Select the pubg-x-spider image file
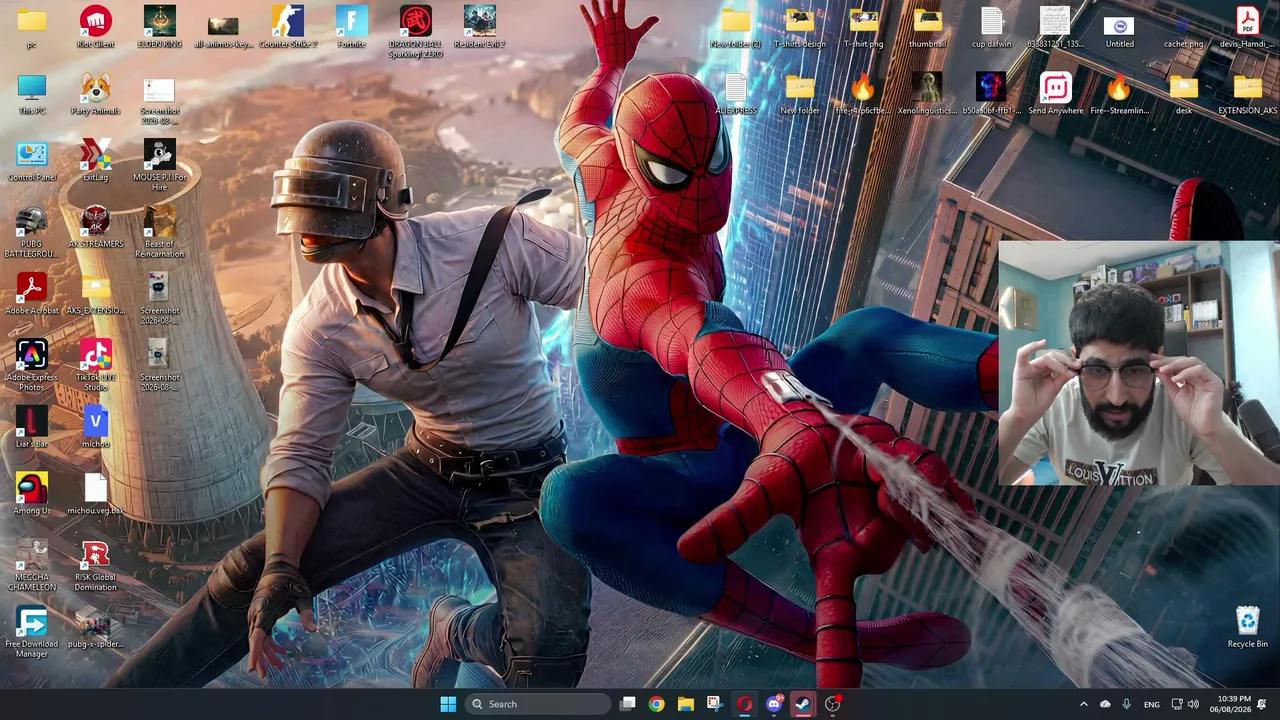Screen dimensions: 1280x720 [x=95, y=628]
